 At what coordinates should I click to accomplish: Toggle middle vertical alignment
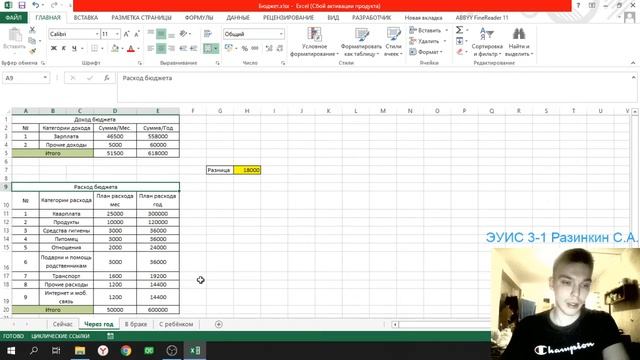pyautogui.click(x=161, y=34)
